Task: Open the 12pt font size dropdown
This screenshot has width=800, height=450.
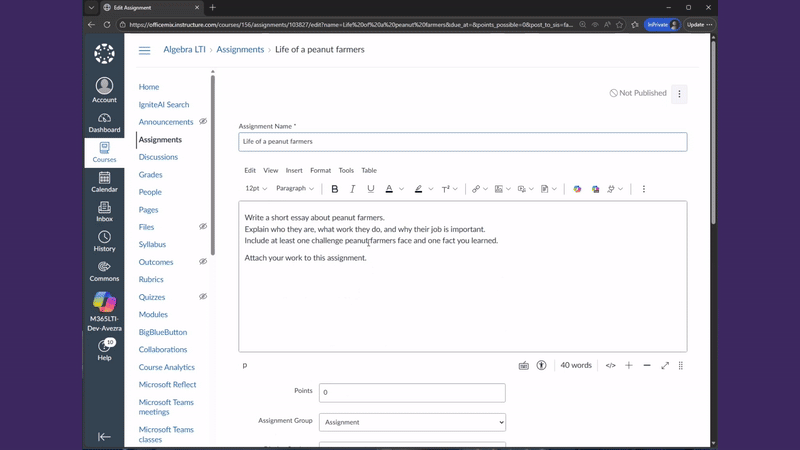Action: (256, 189)
